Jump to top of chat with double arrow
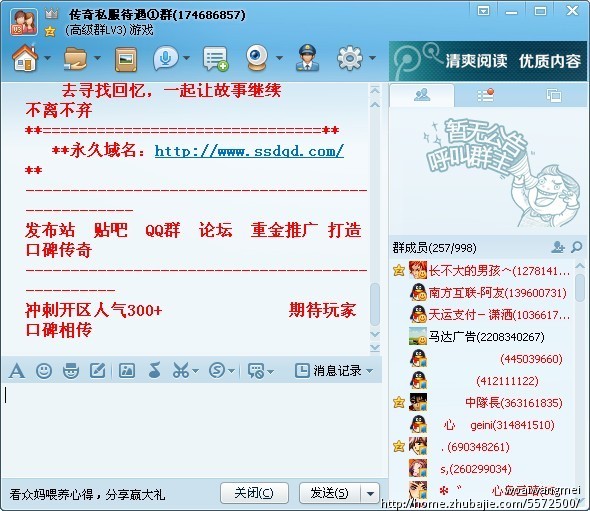The image size is (590, 511). click(x=375, y=90)
